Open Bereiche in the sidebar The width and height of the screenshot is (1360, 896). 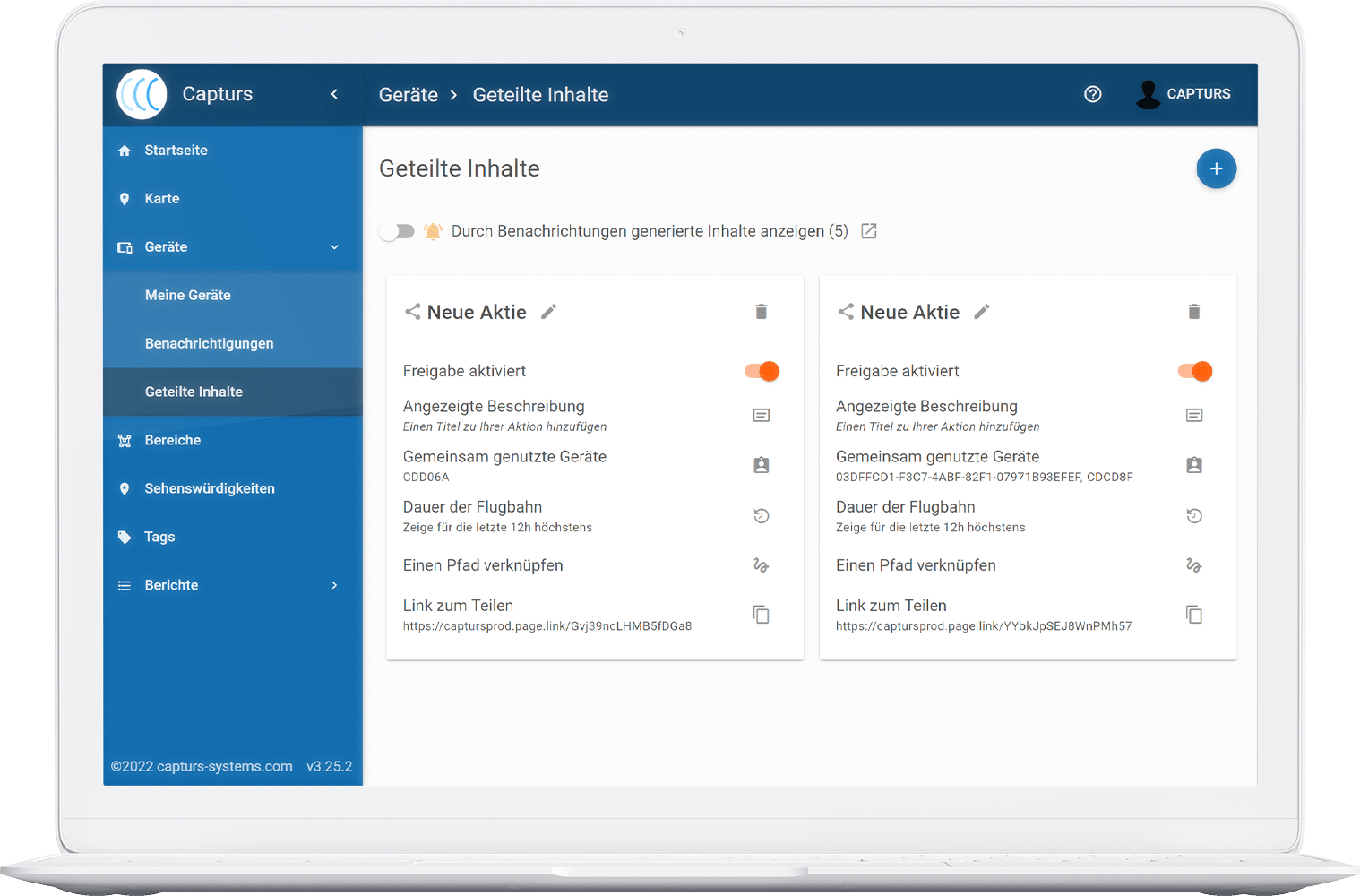coord(233,441)
